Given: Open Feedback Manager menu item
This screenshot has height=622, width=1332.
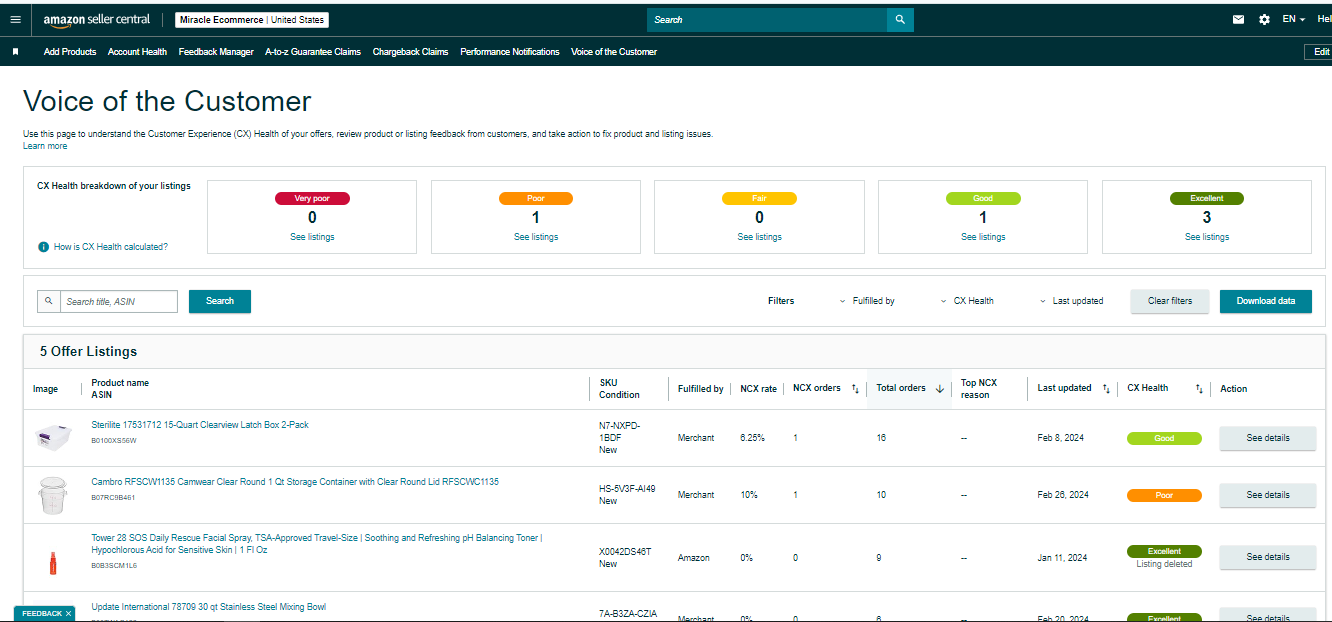Looking at the screenshot, I should (216, 52).
